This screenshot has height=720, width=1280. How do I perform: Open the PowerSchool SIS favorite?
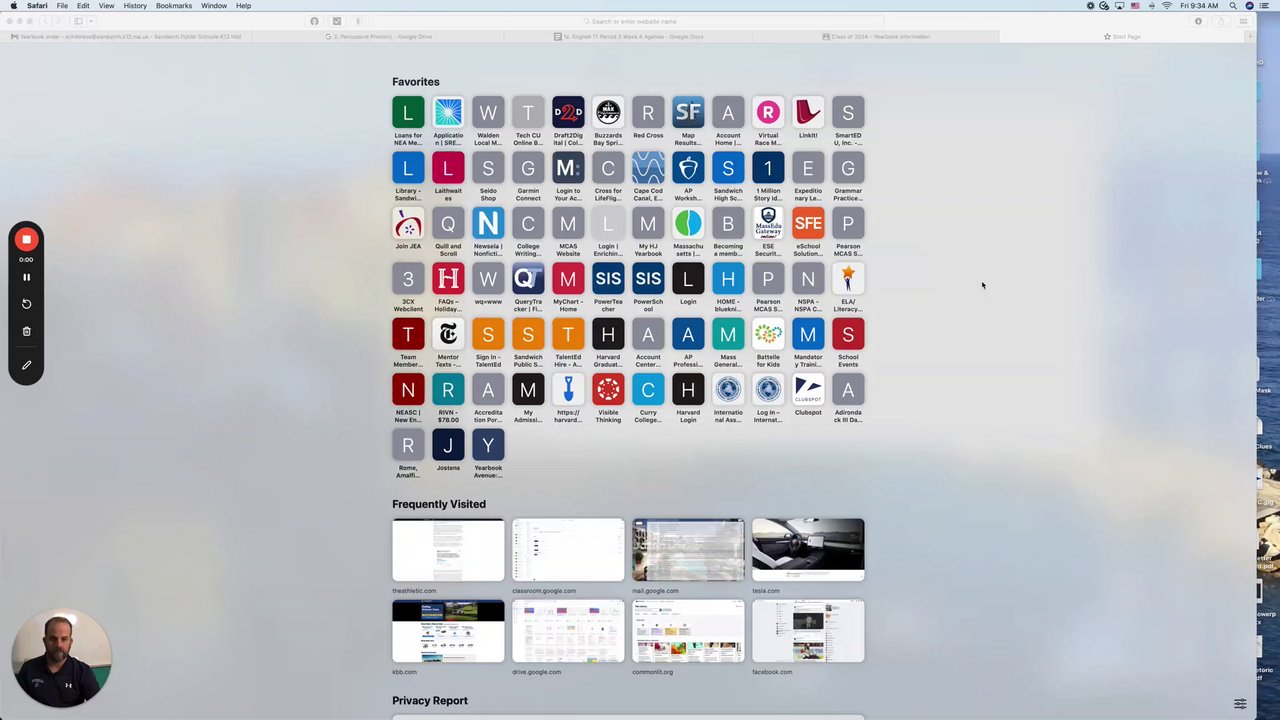(x=648, y=279)
